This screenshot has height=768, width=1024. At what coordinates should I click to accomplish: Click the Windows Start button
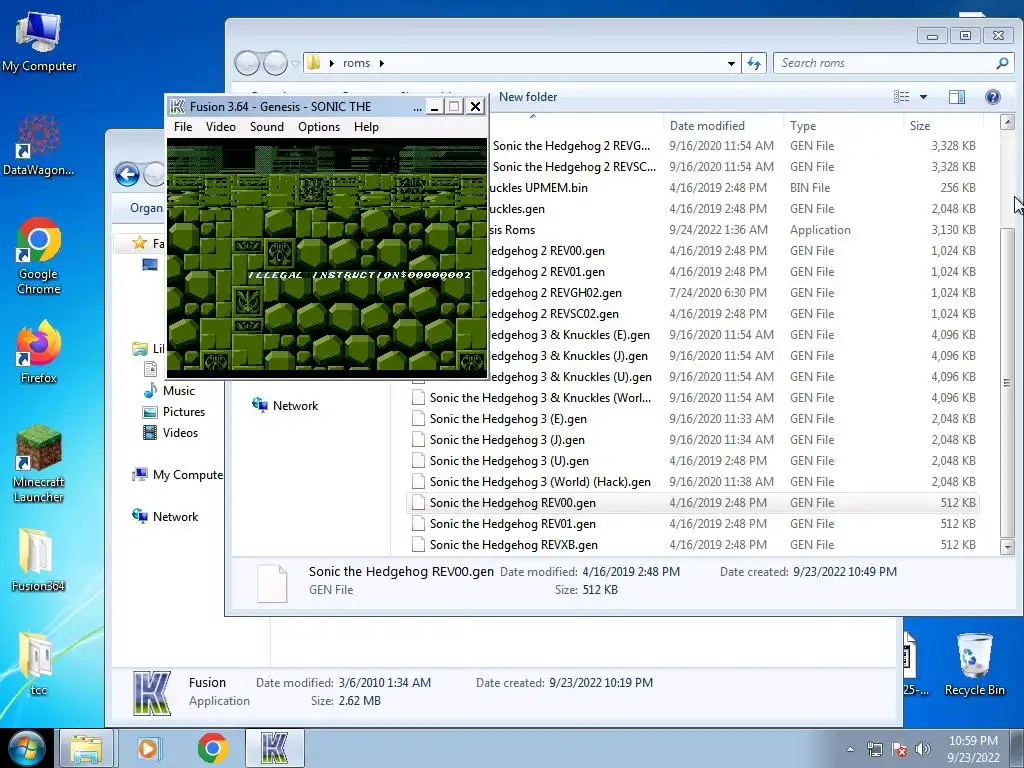(x=27, y=748)
